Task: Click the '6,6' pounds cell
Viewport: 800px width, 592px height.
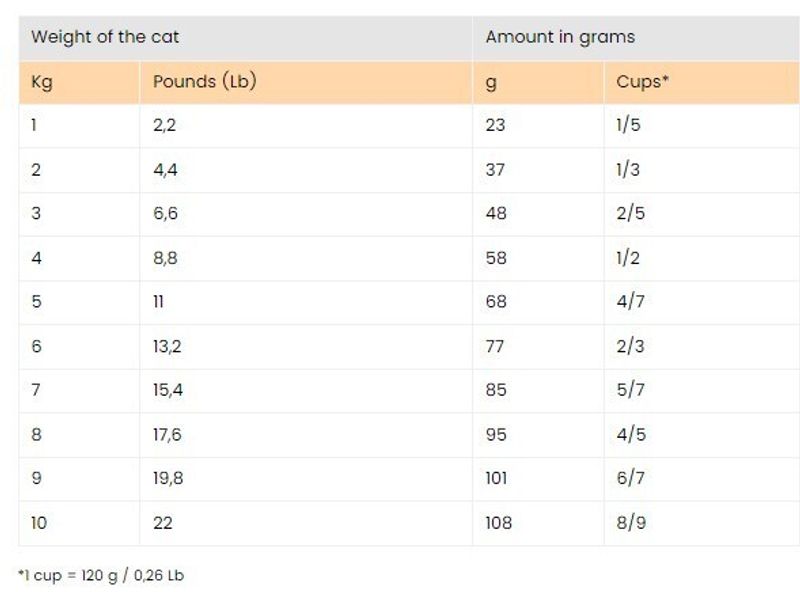Action: tap(166, 213)
